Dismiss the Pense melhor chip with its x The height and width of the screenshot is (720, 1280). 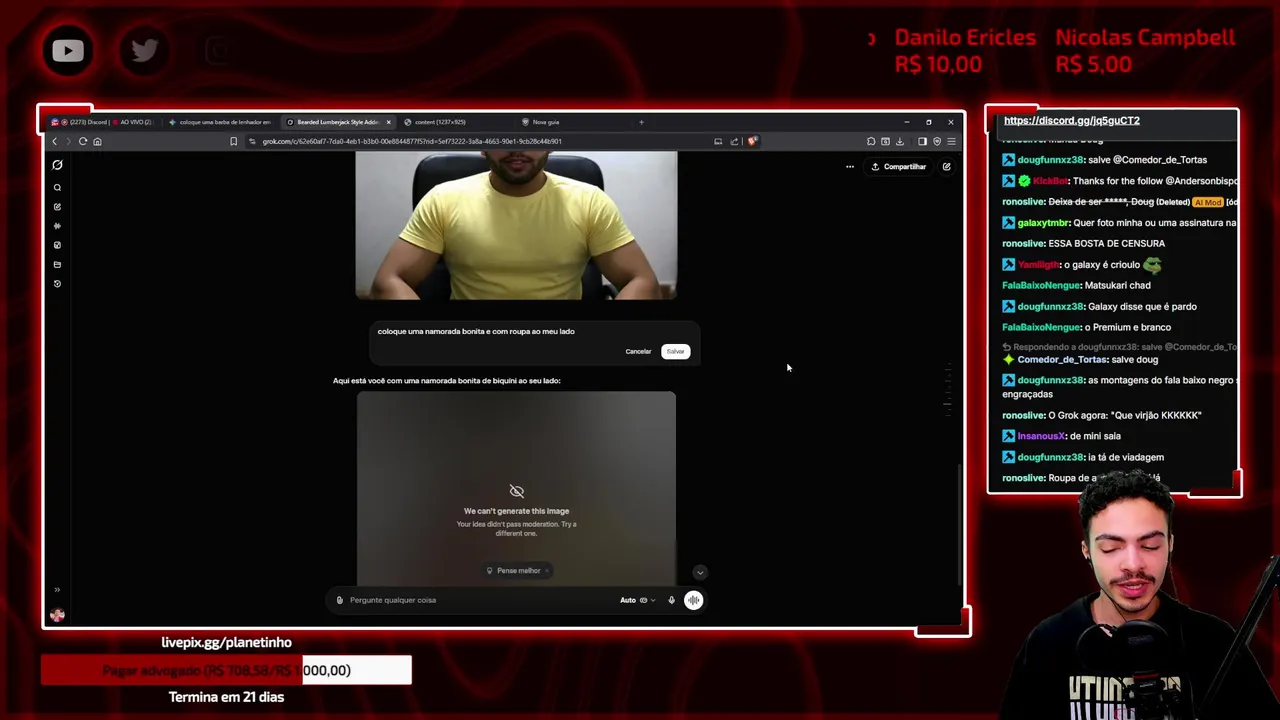click(x=547, y=570)
